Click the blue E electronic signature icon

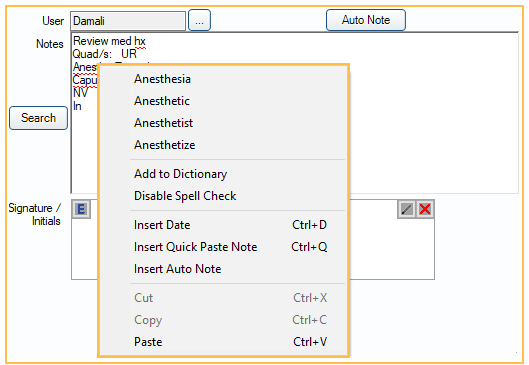coord(81,209)
